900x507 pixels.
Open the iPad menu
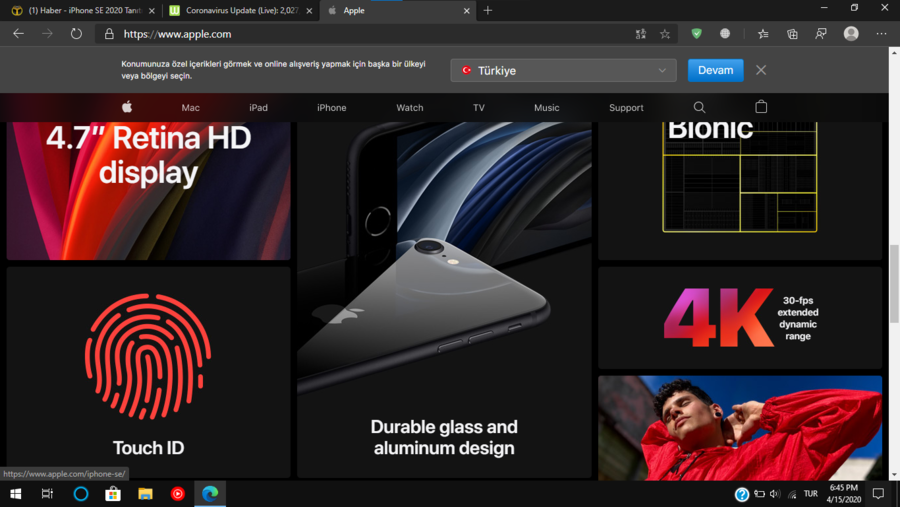258,107
